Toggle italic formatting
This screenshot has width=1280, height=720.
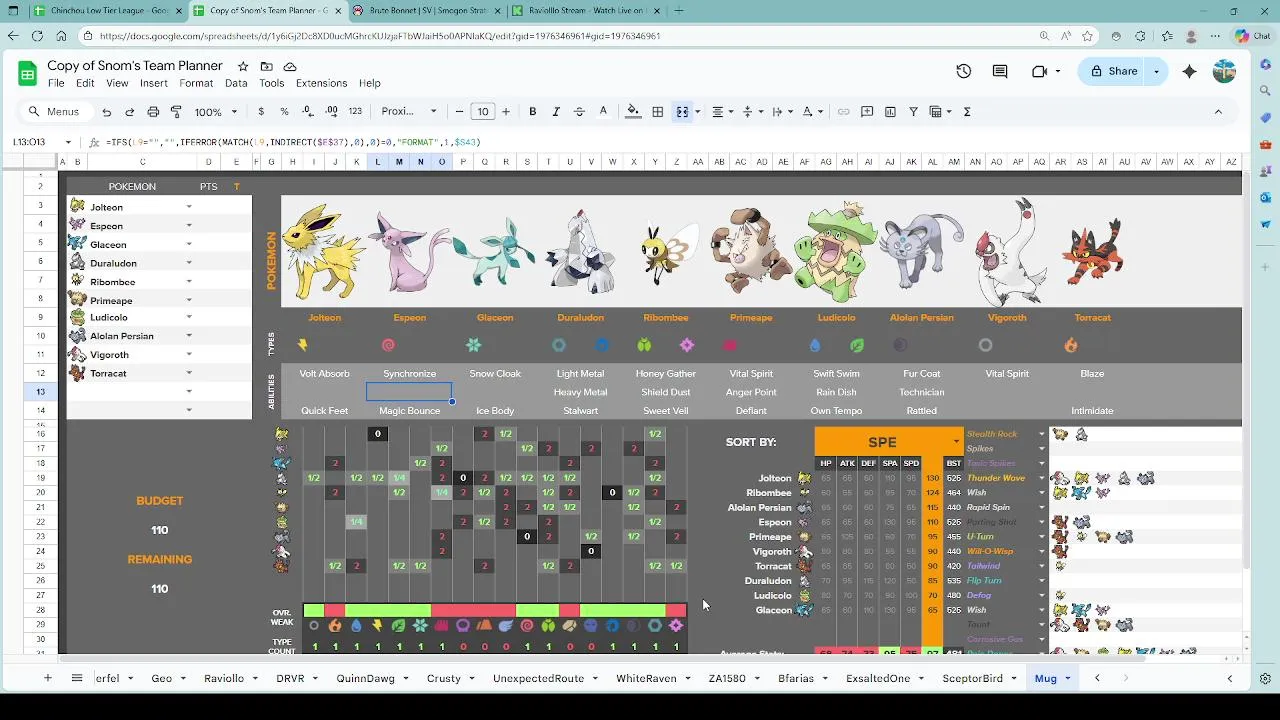click(556, 112)
